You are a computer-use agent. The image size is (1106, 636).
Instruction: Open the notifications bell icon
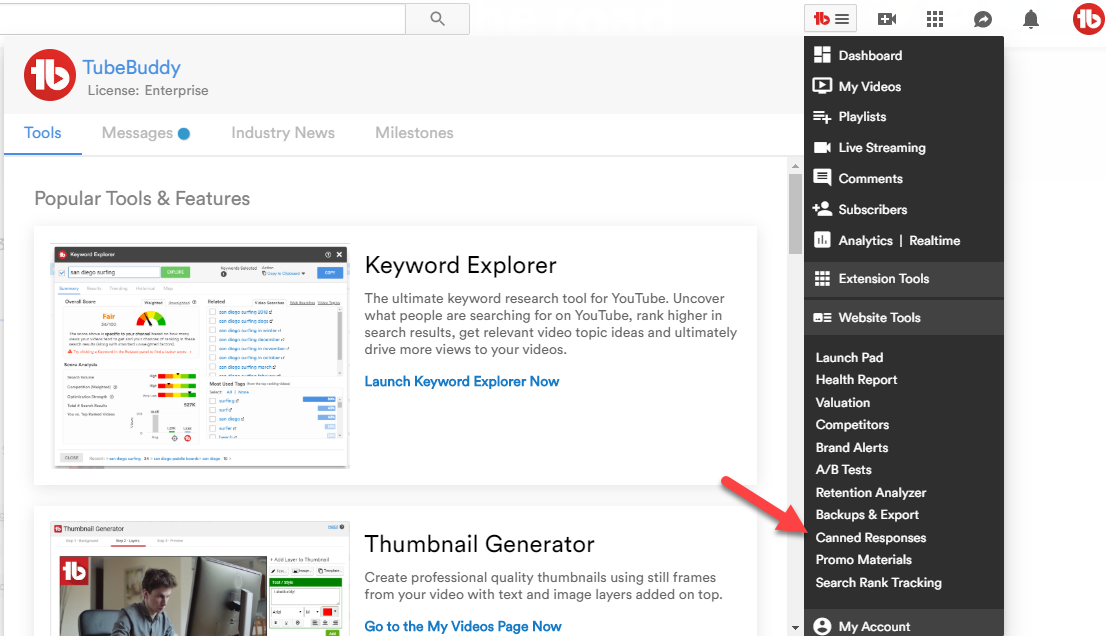[x=1031, y=19]
